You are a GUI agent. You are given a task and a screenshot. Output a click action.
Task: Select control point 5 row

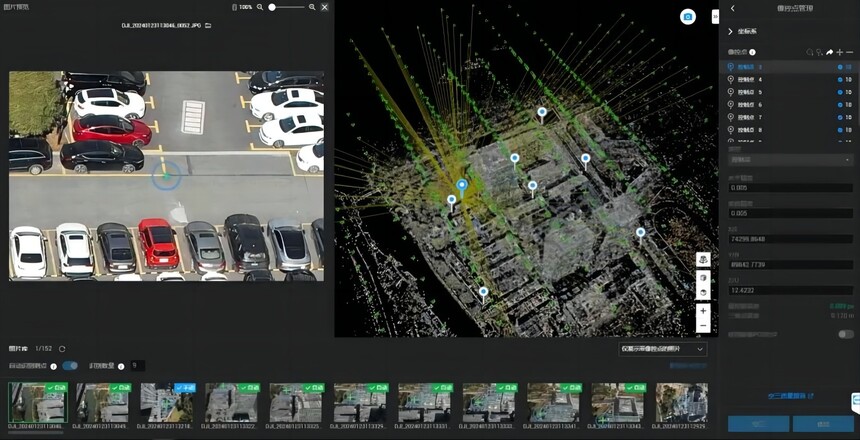tap(789, 92)
